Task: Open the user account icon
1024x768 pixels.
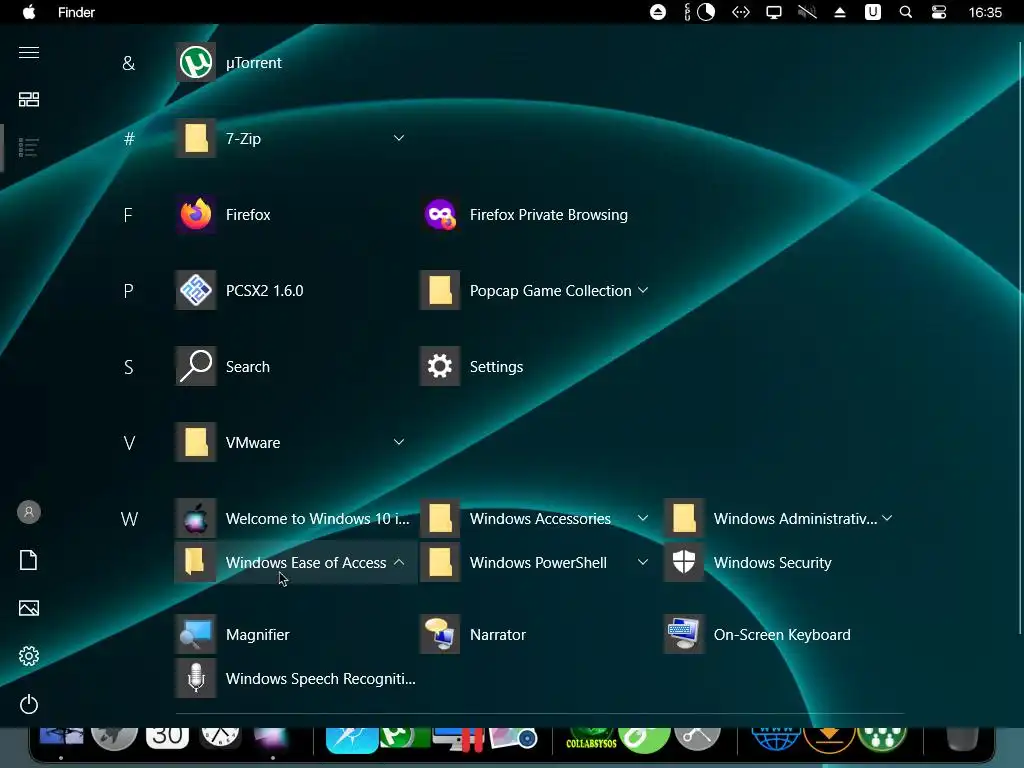Action: point(29,512)
